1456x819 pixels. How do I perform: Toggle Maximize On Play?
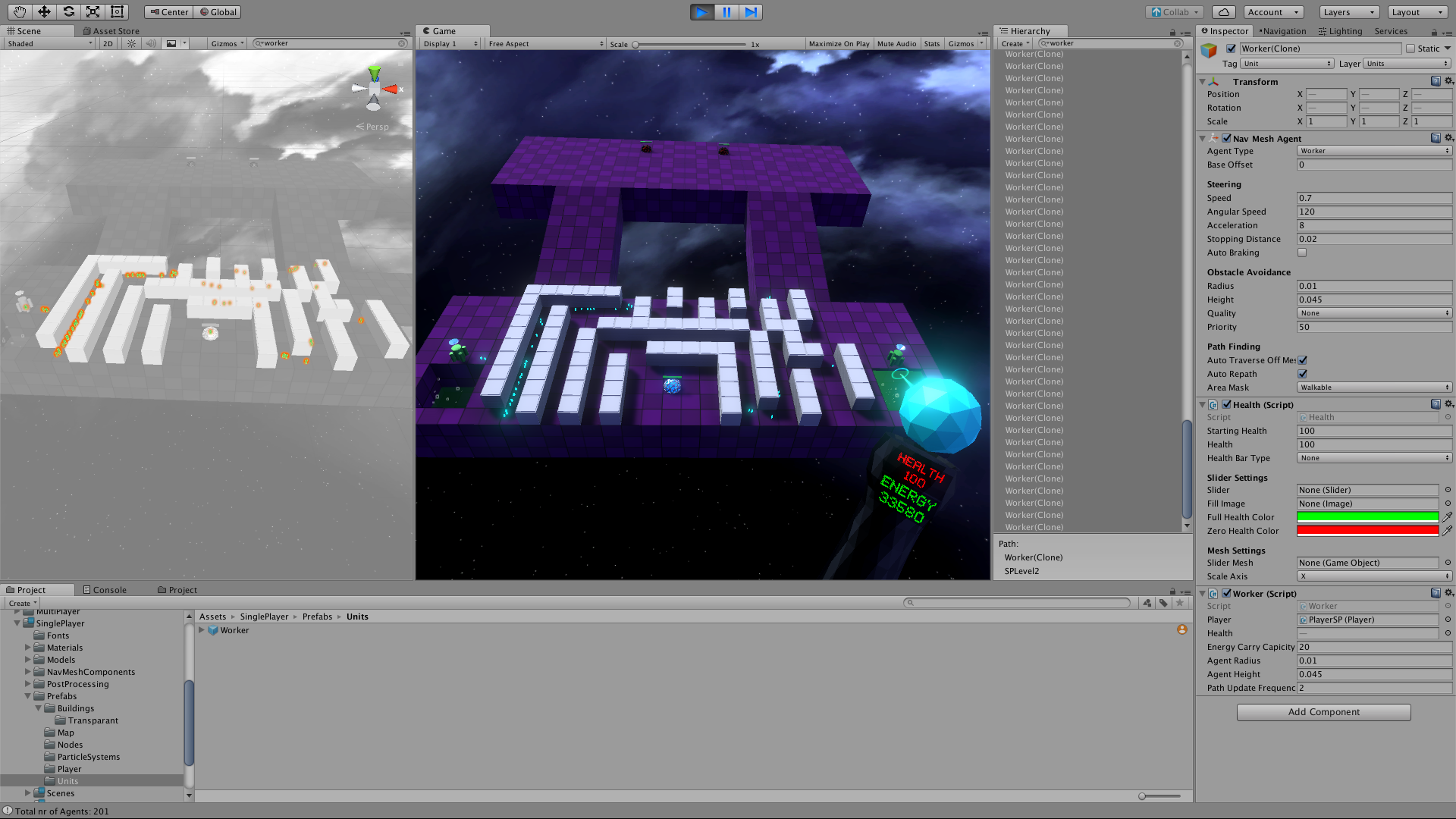(839, 44)
